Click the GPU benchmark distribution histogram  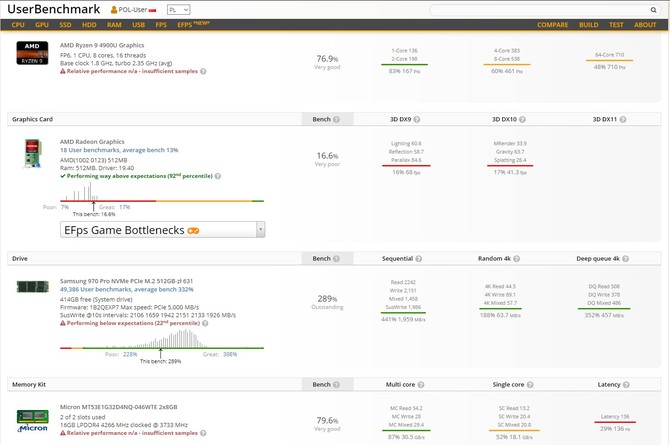click(162, 192)
